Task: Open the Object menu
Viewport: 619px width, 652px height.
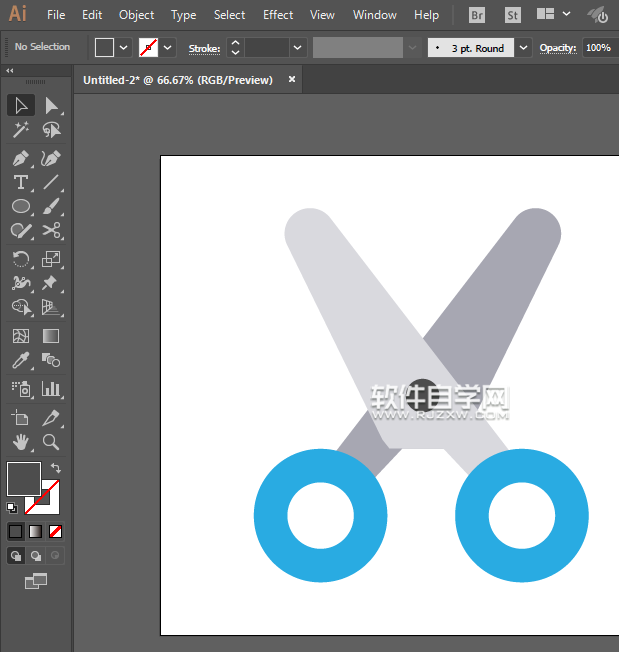Action: click(136, 15)
